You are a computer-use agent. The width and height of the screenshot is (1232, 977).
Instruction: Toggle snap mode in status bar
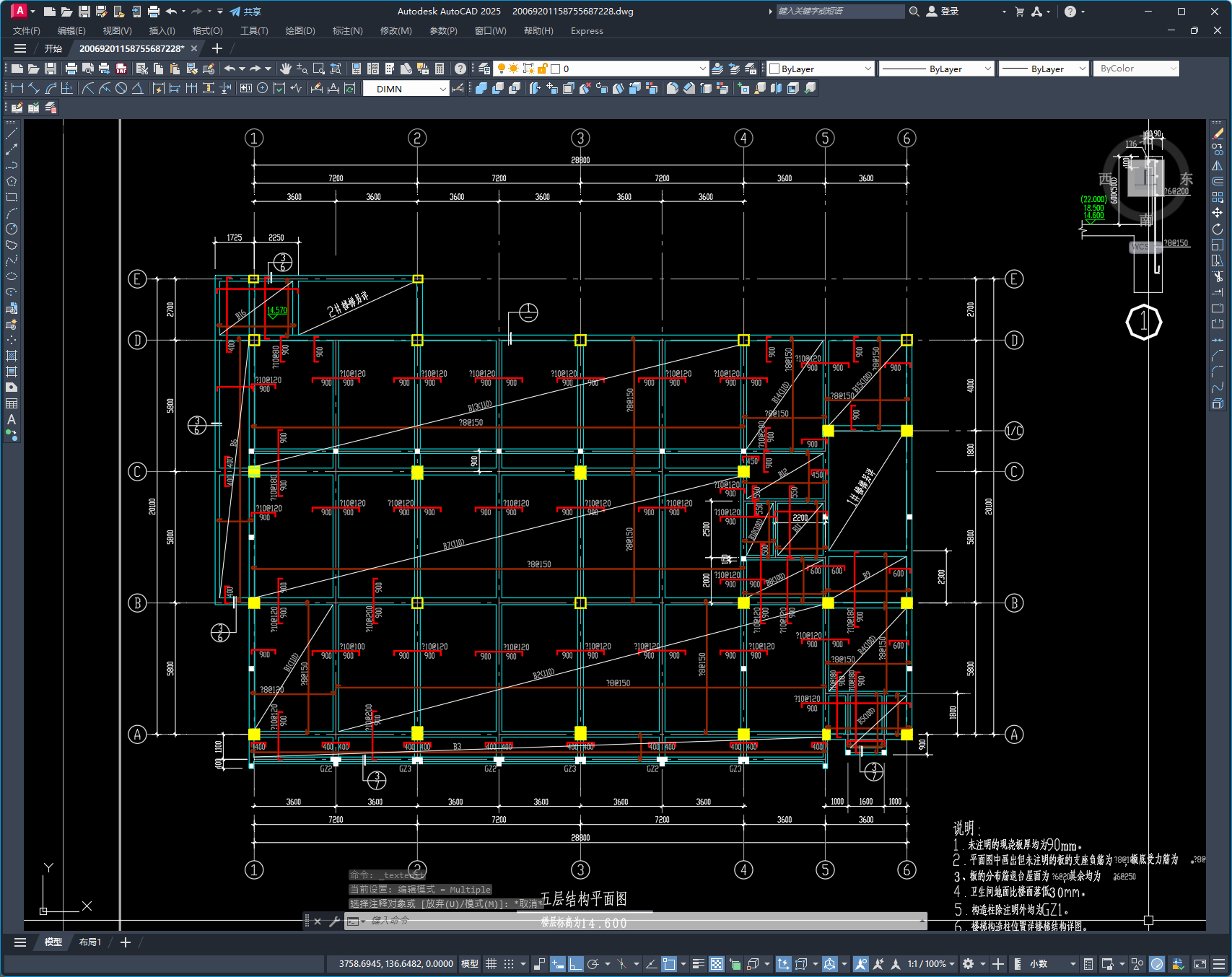(509, 964)
